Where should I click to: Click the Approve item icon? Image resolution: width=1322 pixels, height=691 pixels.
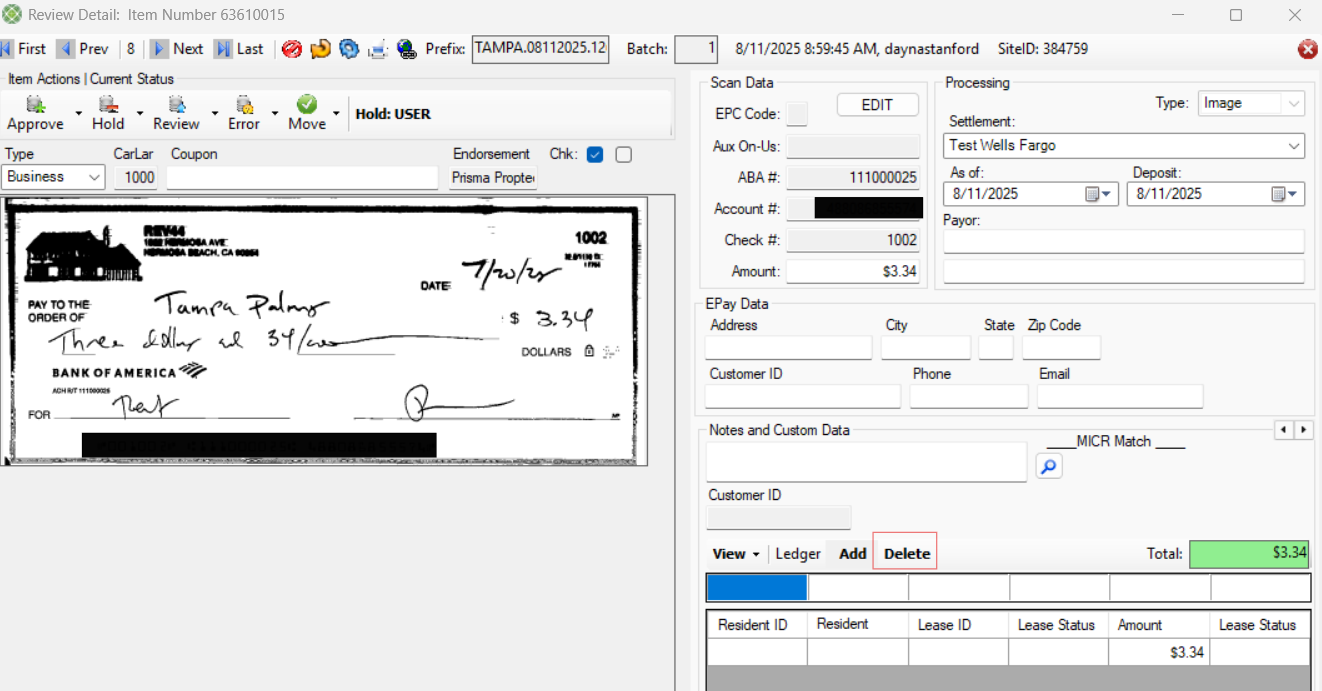(35, 105)
